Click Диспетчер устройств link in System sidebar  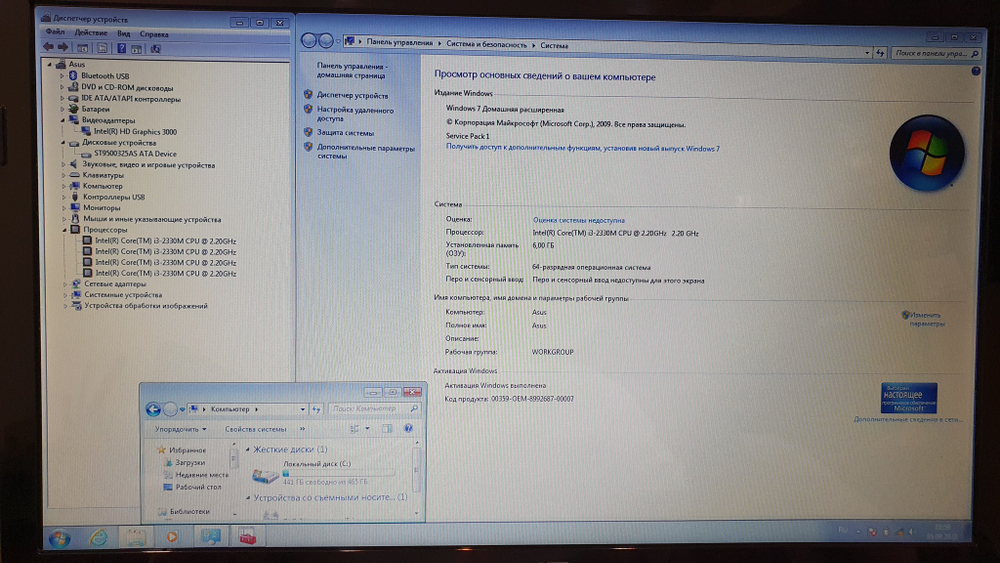352,96
